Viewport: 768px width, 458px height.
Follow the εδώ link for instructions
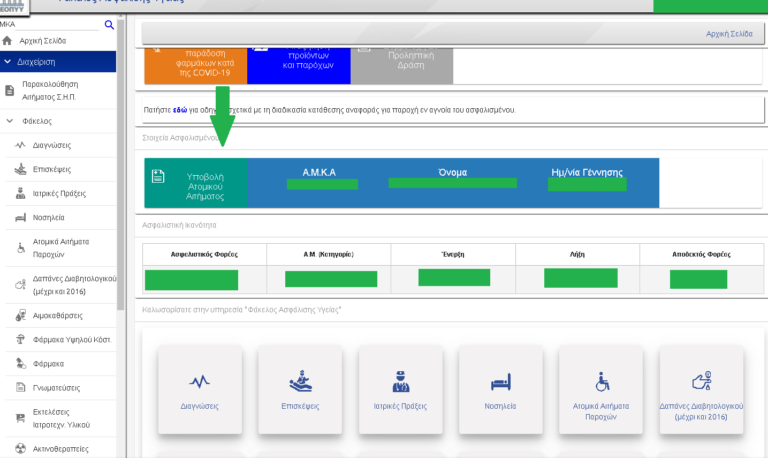tap(180, 109)
